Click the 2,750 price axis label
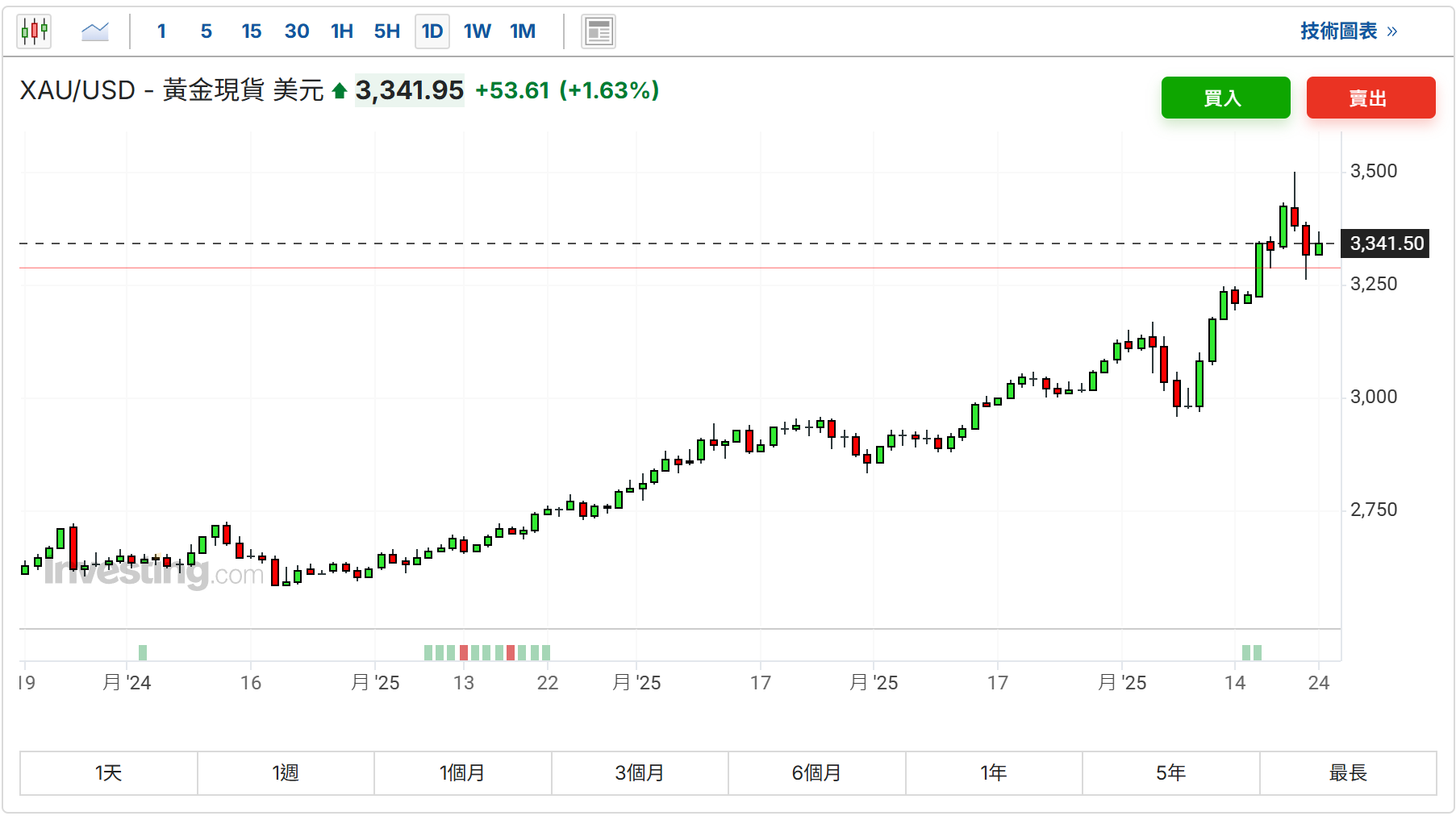The image size is (1456, 820). pos(1374,510)
